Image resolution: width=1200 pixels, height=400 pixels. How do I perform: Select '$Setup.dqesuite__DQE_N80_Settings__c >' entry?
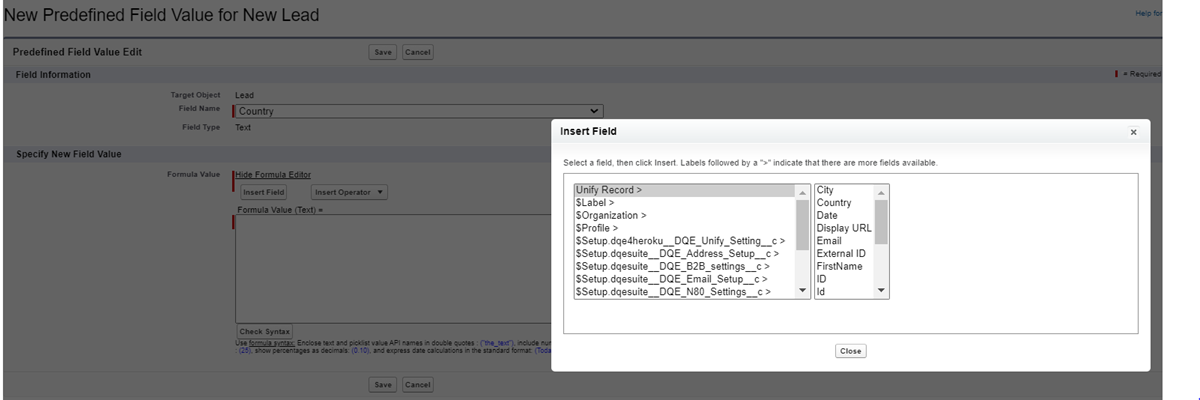(x=685, y=292)
